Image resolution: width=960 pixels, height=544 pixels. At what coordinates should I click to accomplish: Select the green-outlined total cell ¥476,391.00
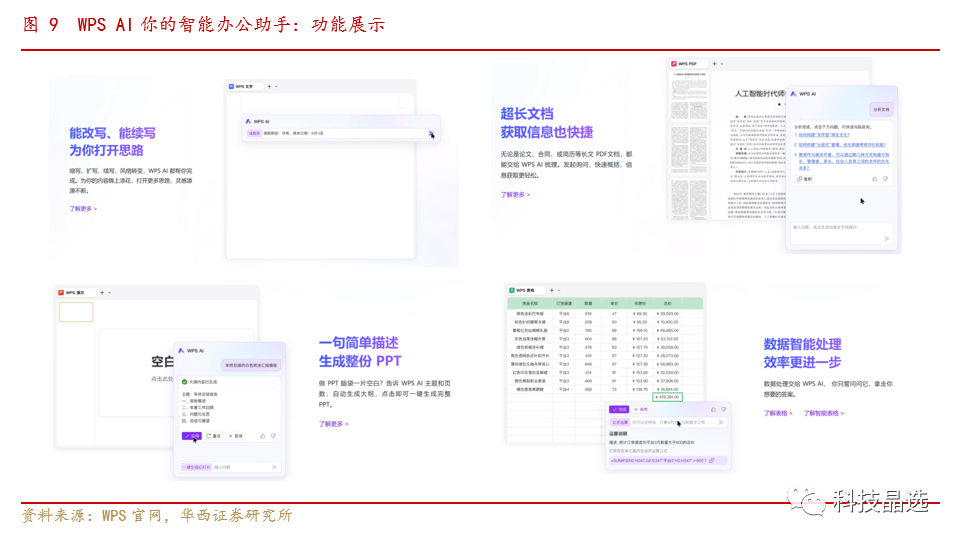point(667,397)
